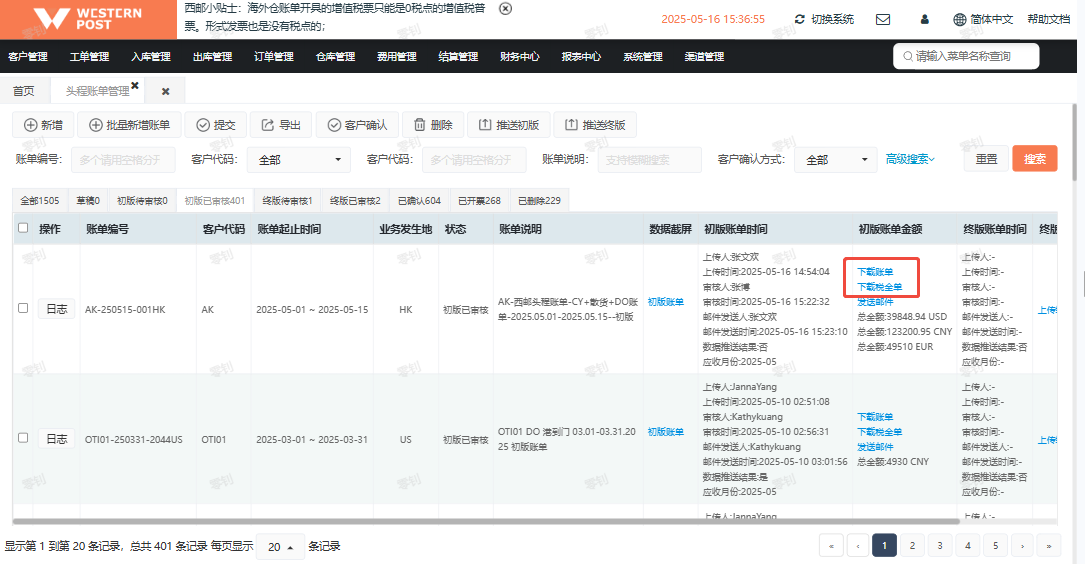1085x564 pixels.
Task: Click 日志 button for OTI01-250331-2044US
Action: (56, 439)
